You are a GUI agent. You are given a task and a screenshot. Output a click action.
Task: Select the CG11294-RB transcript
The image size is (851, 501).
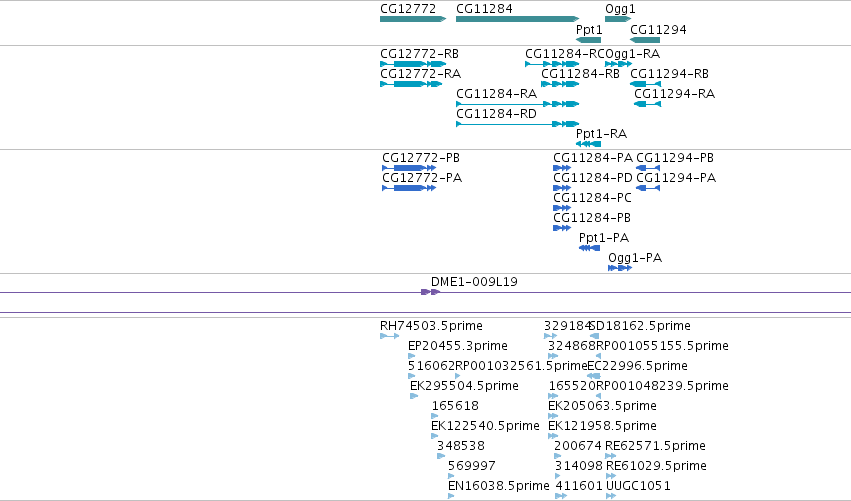tap(645, 84)
